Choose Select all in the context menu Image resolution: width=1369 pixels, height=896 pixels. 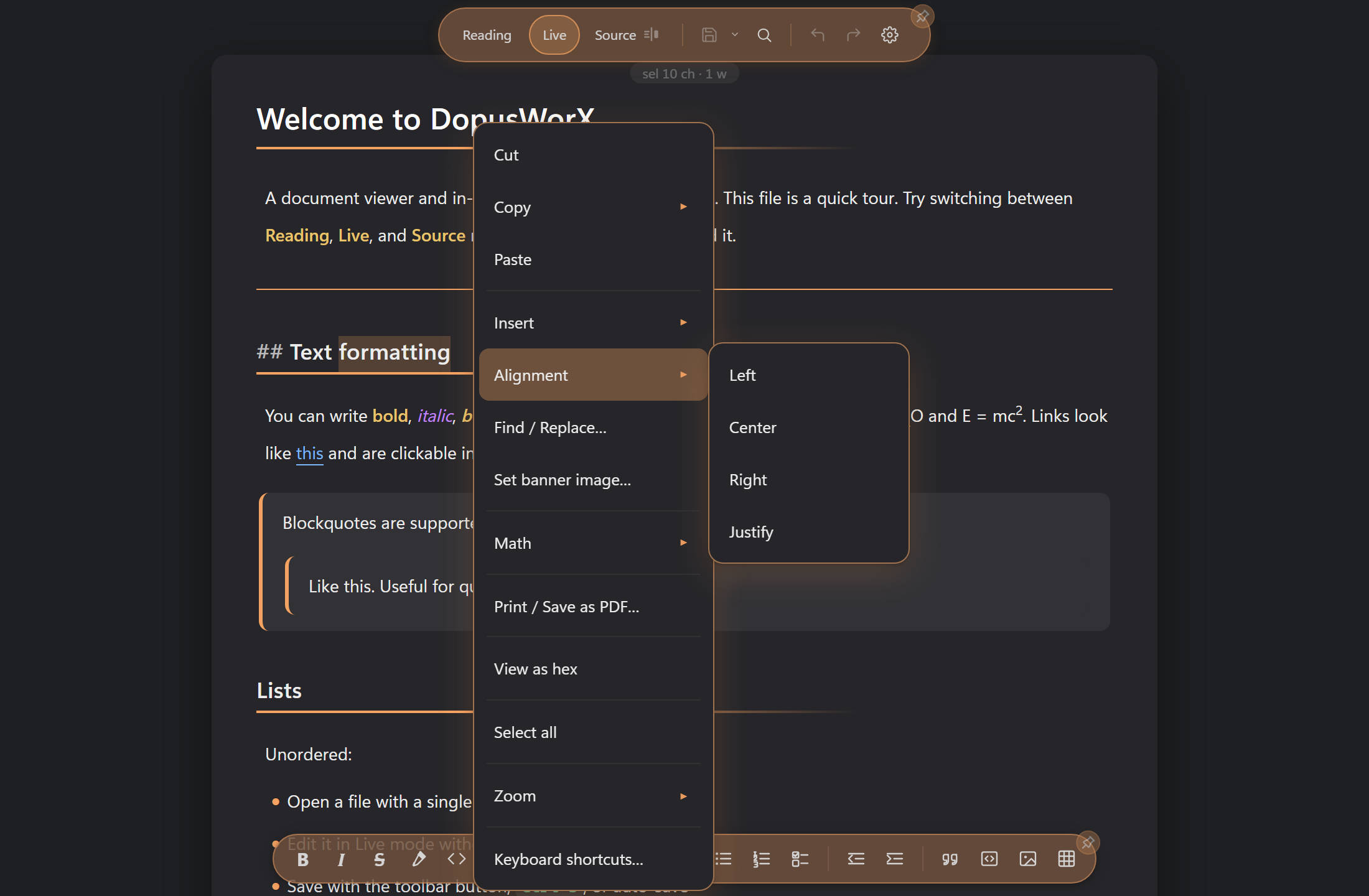[594, 732]
